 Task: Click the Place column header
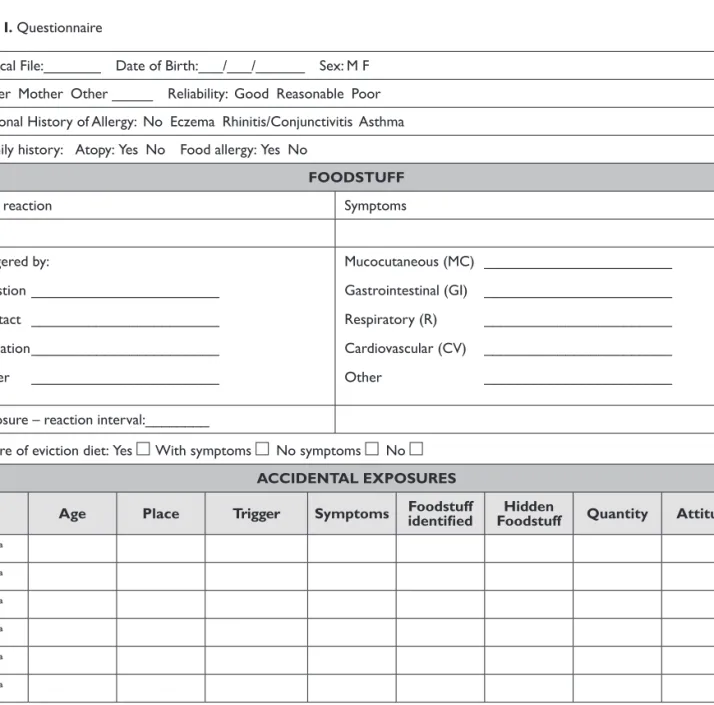161,514
